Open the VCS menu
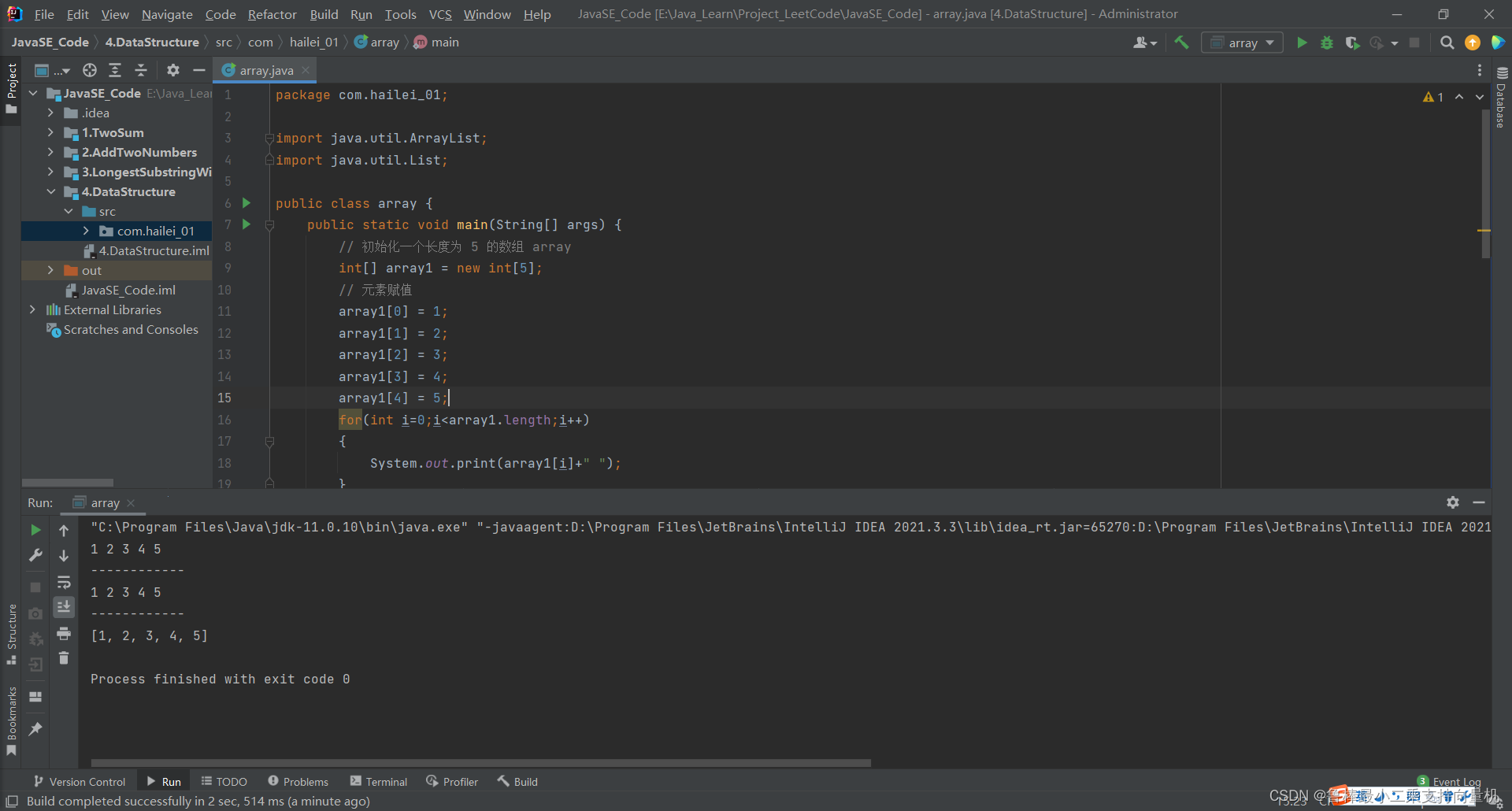The width and height of the screenshot is (1512, 811). (x=440, y=14)
